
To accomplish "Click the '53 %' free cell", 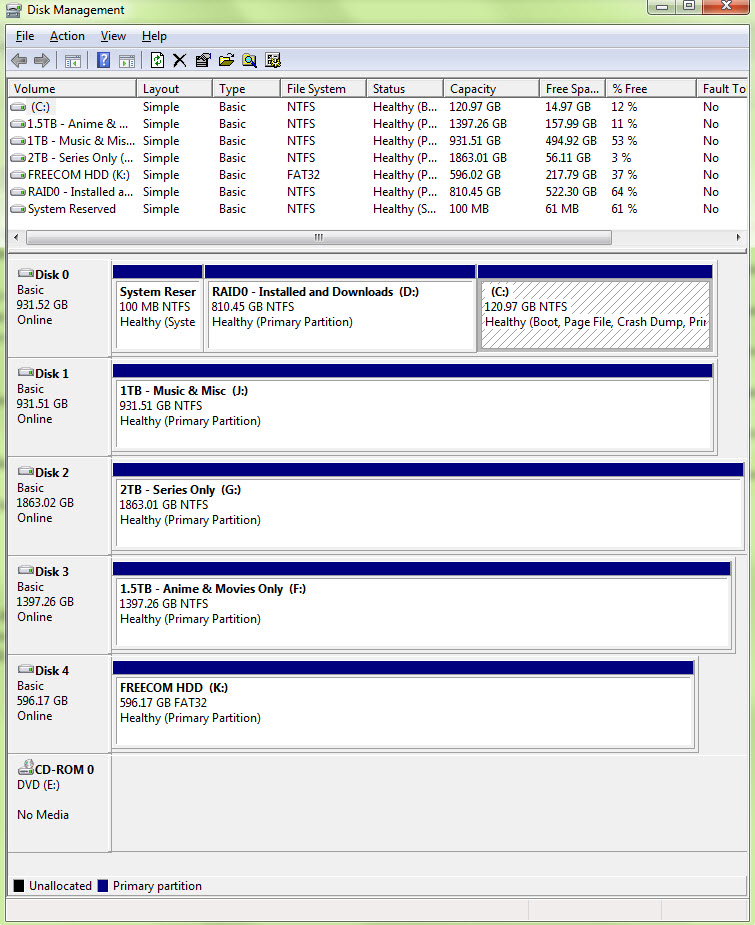I will 624,141.
